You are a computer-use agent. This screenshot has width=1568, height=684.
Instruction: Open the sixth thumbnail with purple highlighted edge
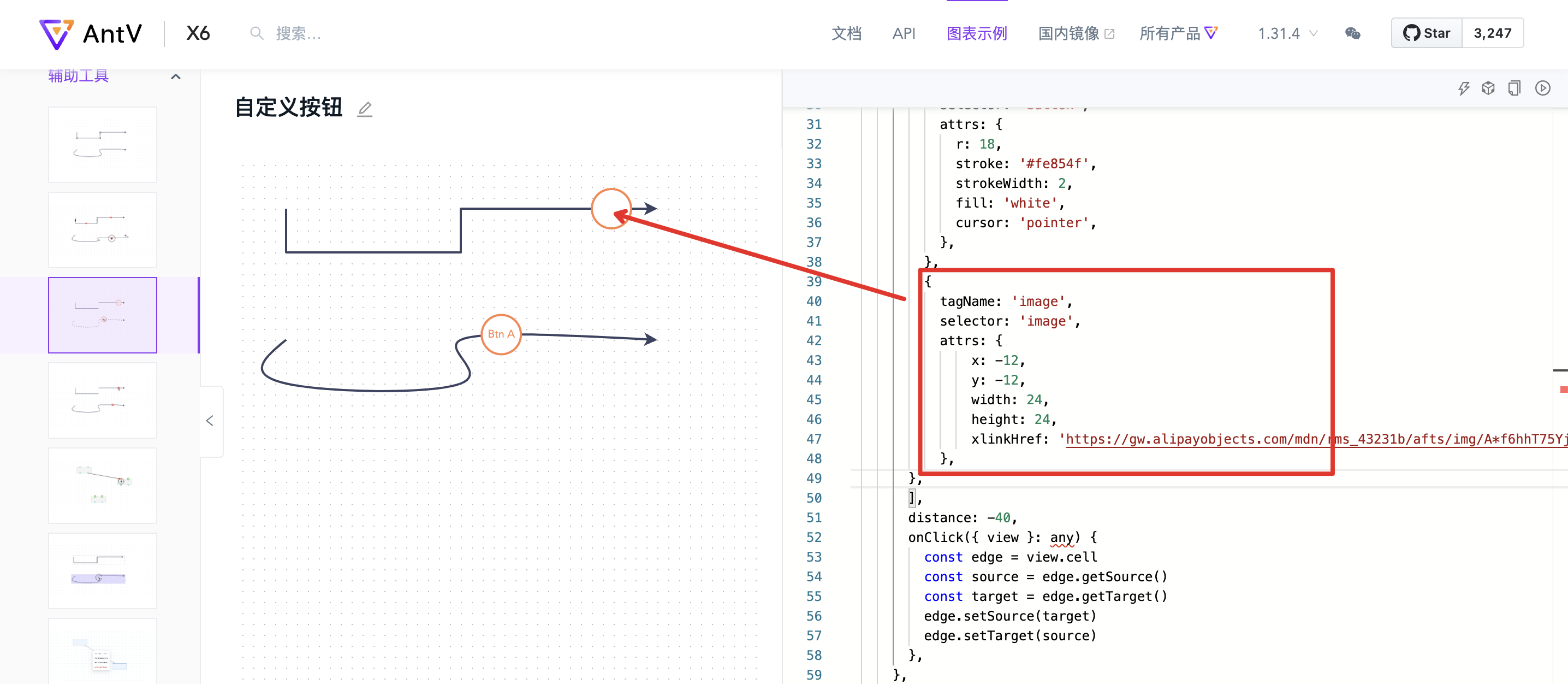coord(102,571)
